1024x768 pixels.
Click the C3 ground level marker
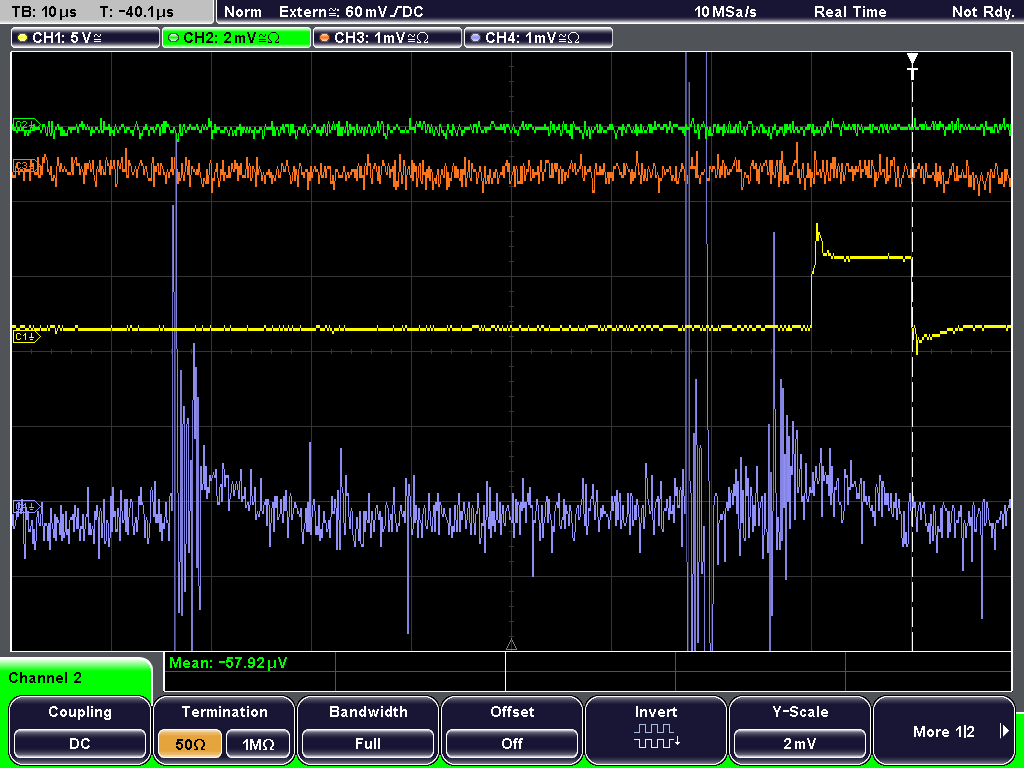tap(25, 166)
